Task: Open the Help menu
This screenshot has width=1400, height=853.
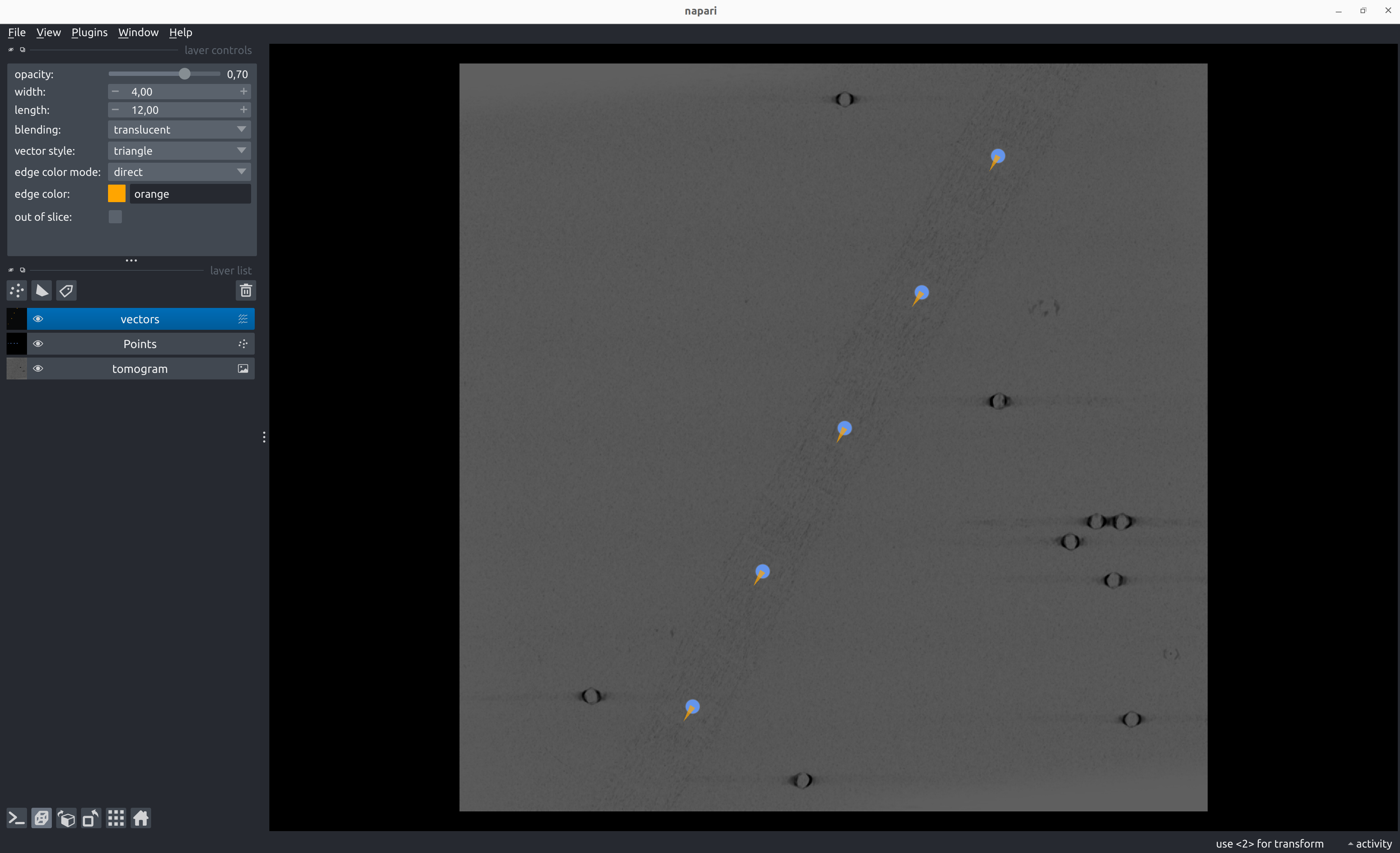Action: coord(181,32)
